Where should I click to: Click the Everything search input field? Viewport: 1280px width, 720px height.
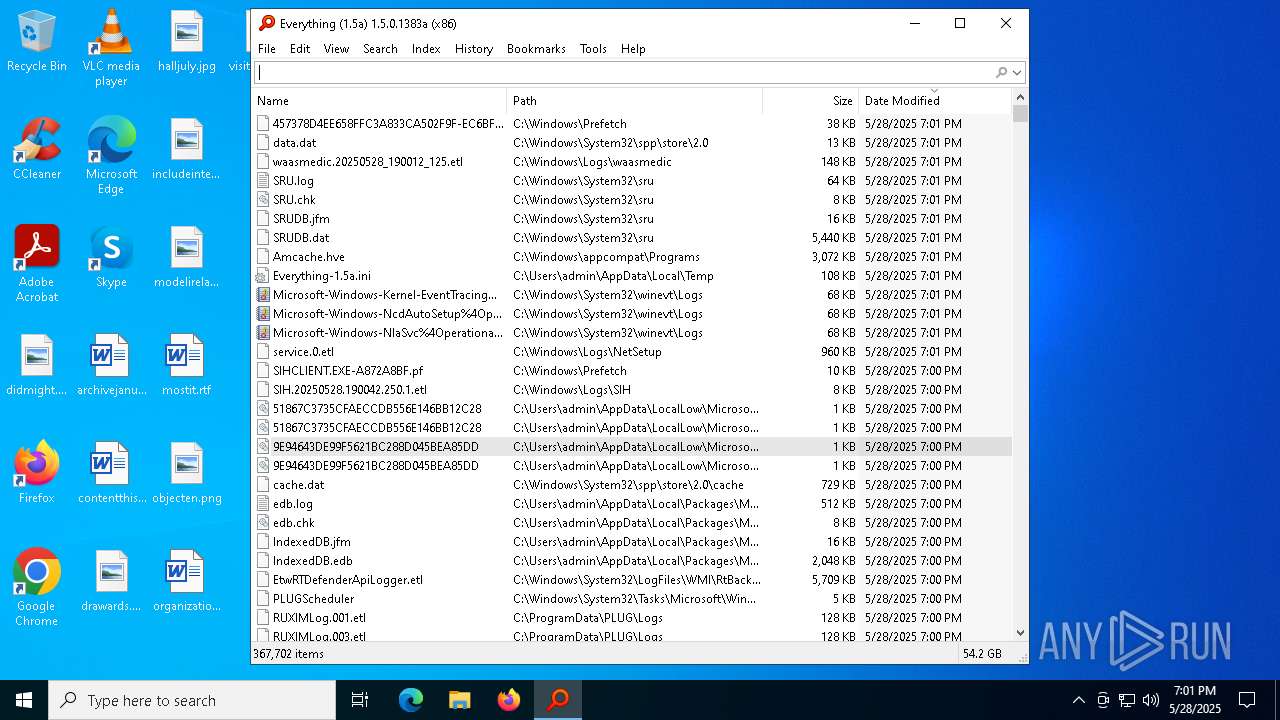(624, 72)
